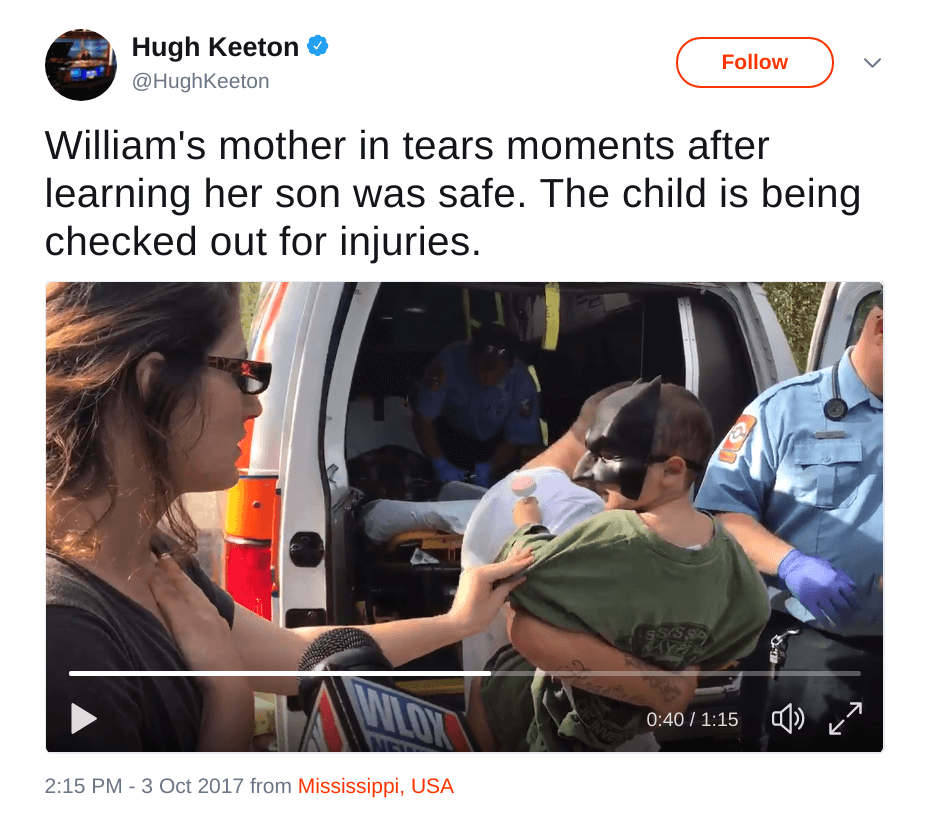
Task: Click the Follow button
Action: click(x=754, y=62)
